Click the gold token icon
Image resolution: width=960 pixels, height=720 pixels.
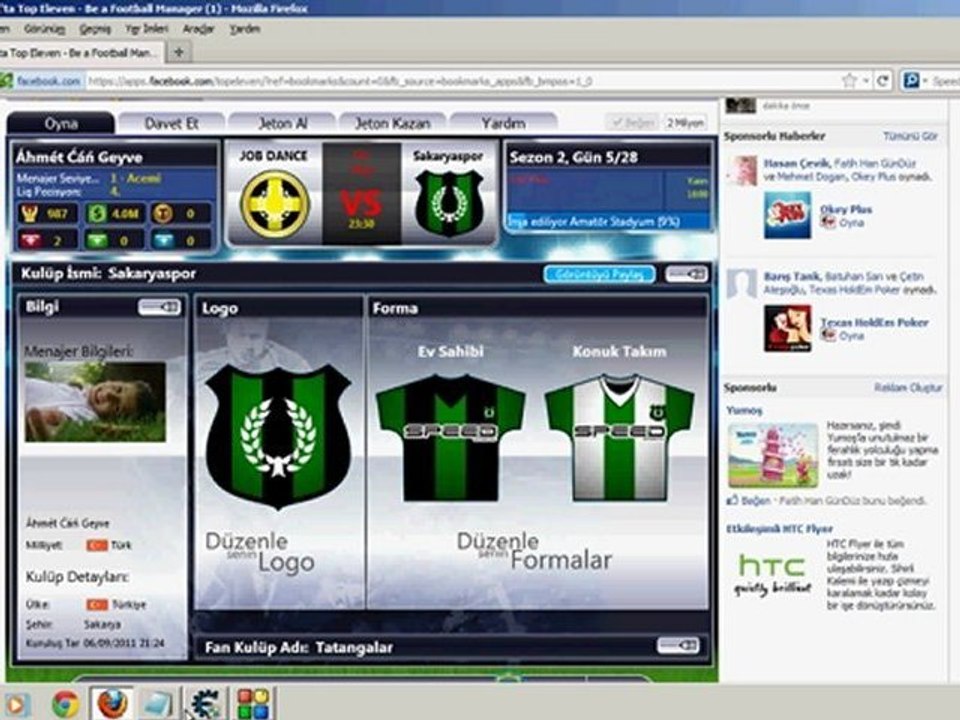[x=162, y=214]
